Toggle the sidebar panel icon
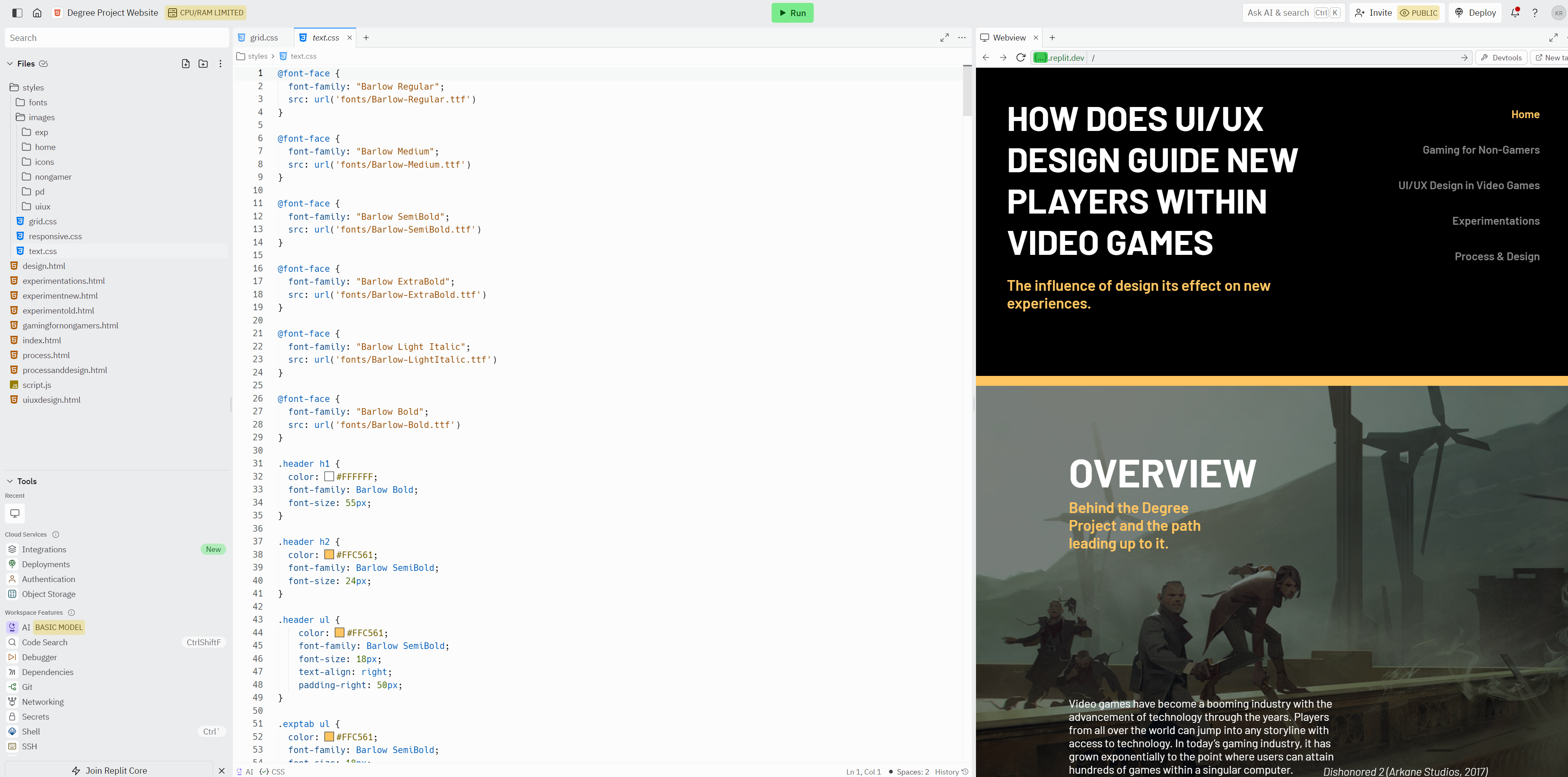Image resolution: width=1568 pixels, height=777 pixels. pyautogui.click(x=17, y=13)
